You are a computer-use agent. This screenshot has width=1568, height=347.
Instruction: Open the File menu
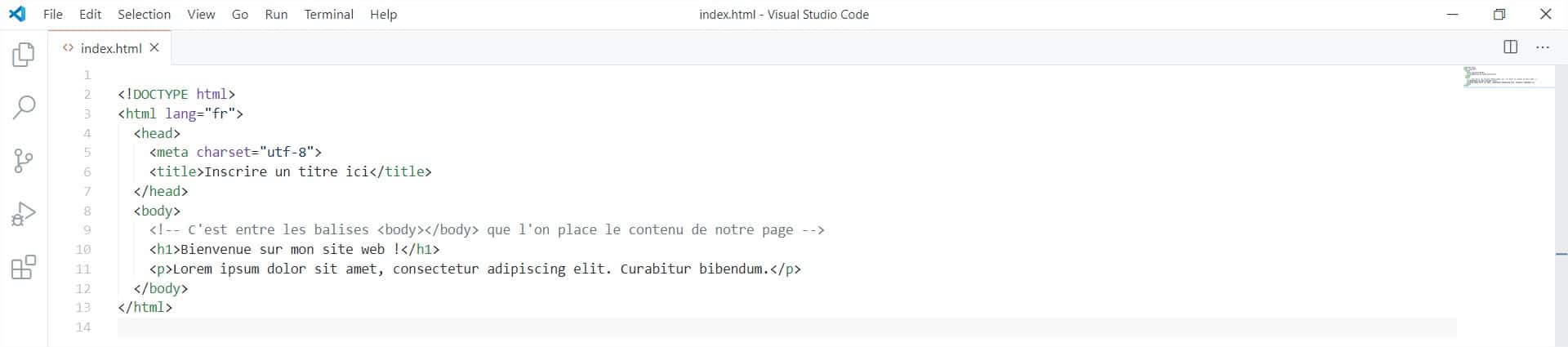click(52, 14)
